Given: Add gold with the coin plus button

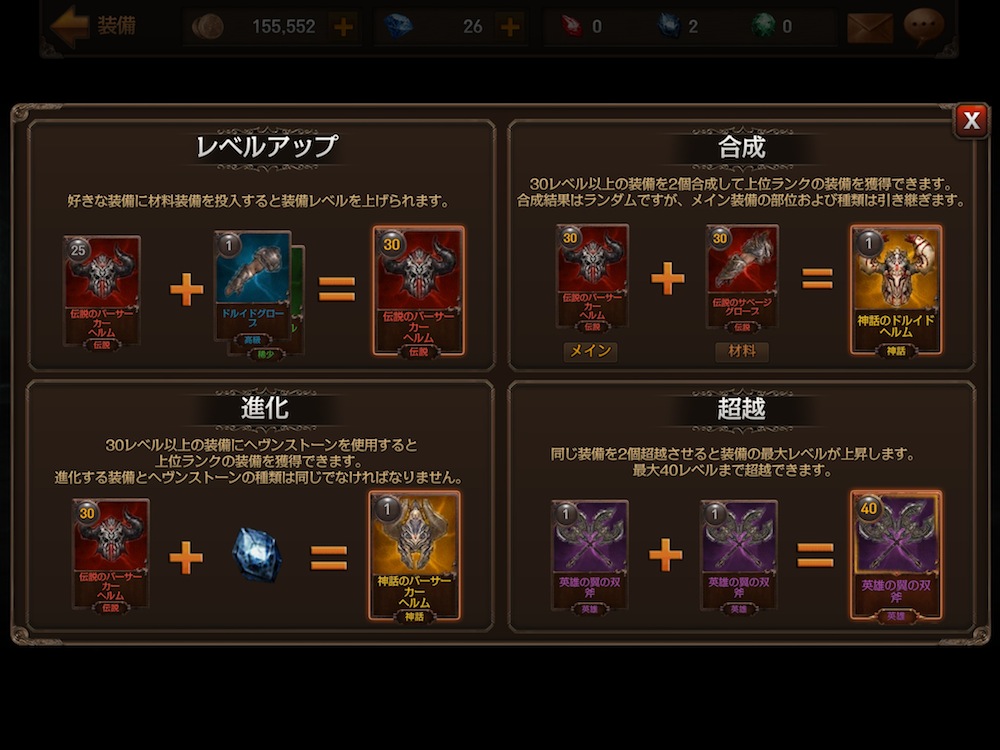Looking at the screenshot, I should point(344,27).
